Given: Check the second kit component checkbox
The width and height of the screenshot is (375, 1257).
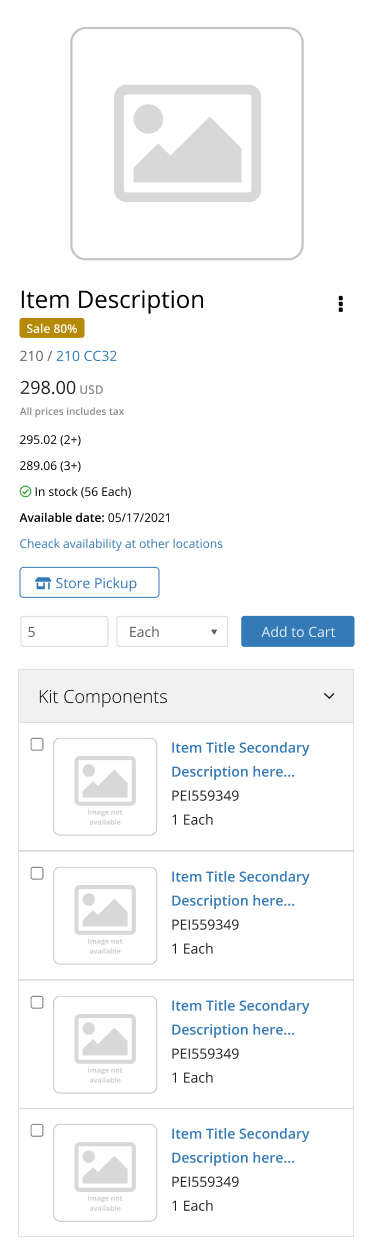Looking at the screenshot, I should [x=37, y=873].
